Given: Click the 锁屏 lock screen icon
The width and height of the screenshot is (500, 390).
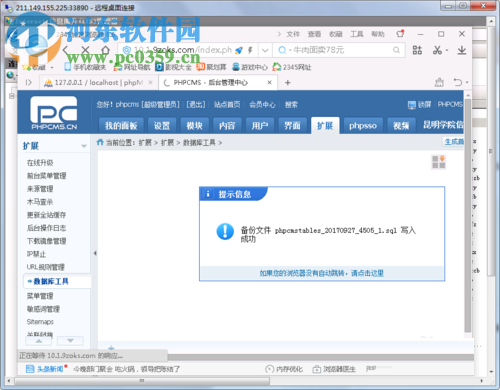Looking at the screenshot, I should [412, 105].
